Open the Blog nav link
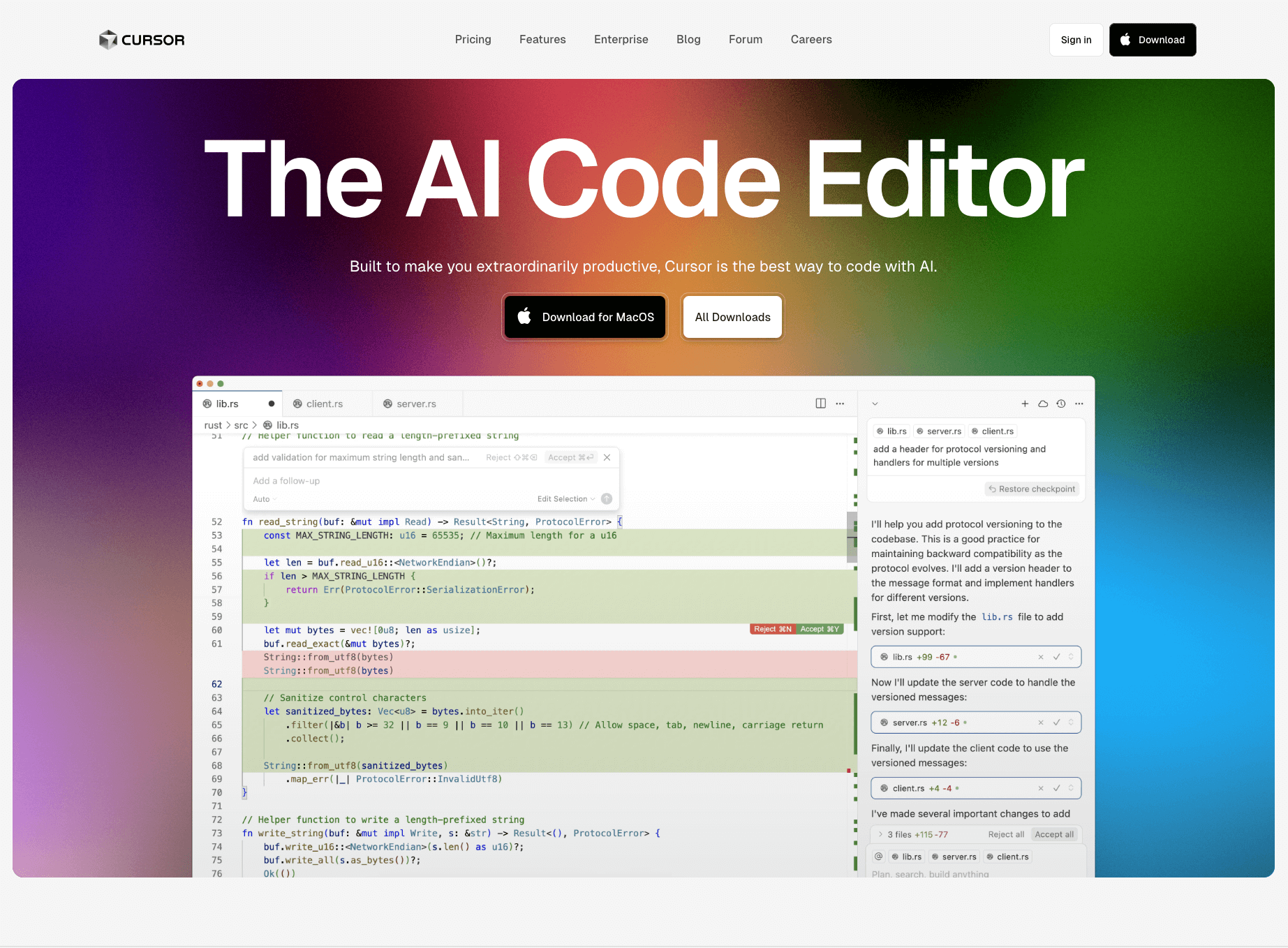Viewport: 1288px width, 948px height. tap(688, 40)
